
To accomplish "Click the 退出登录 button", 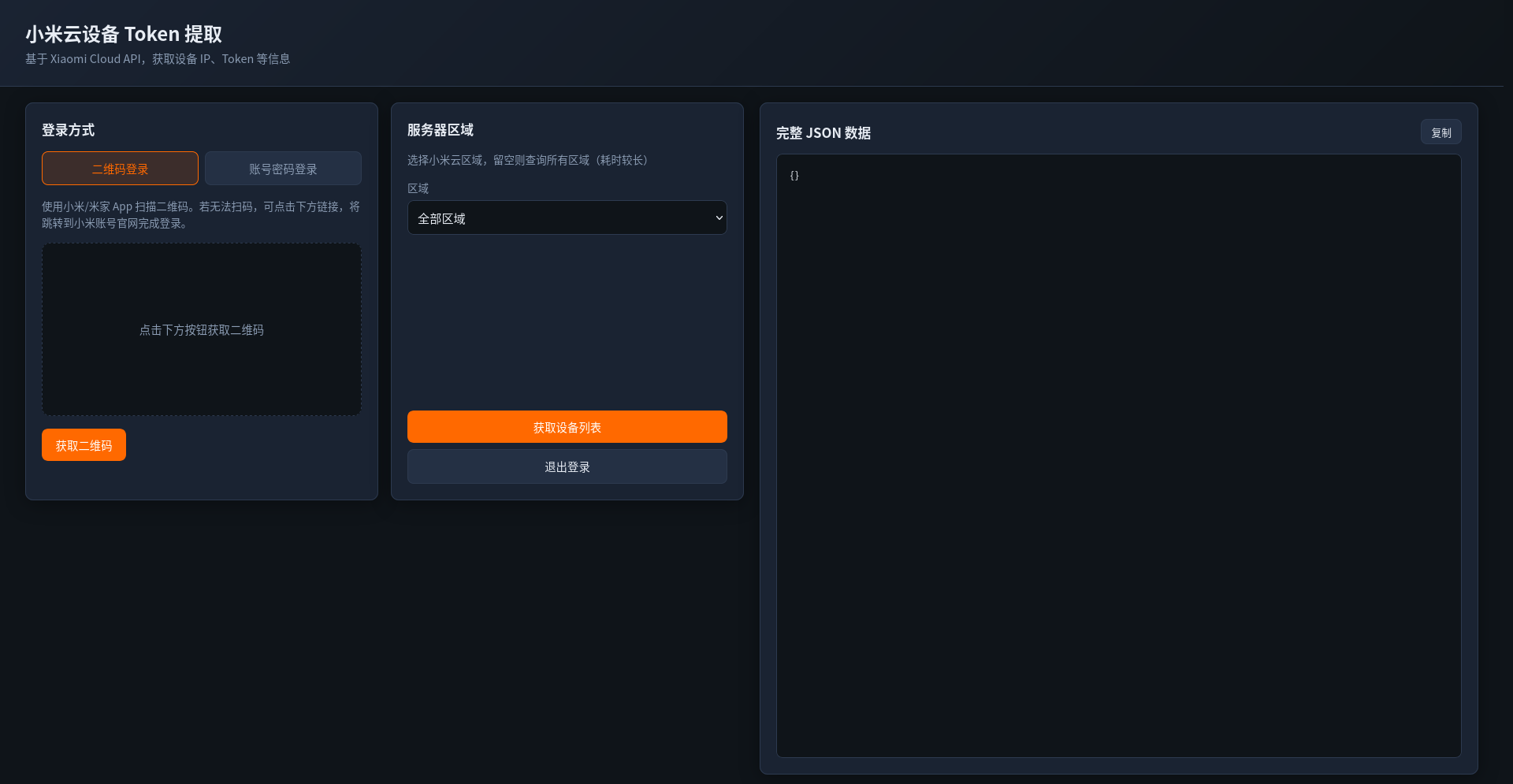I will click(x=567, y=466).
